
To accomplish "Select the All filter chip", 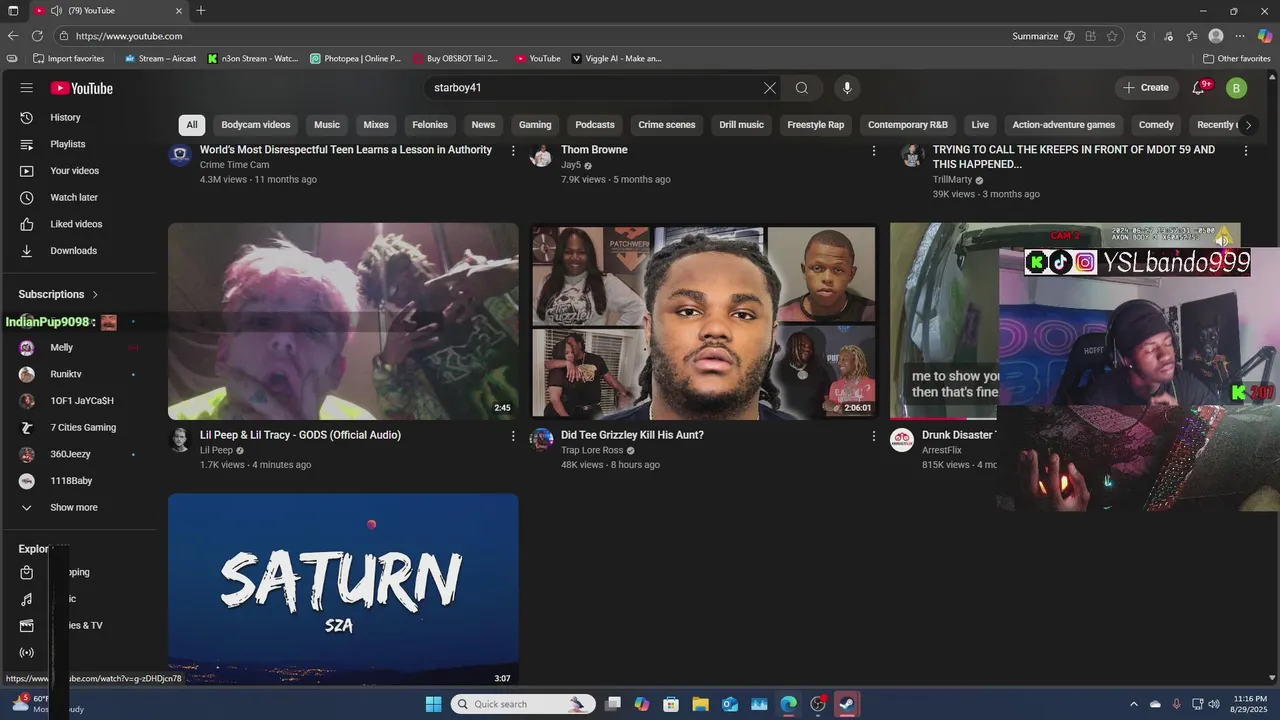I will pyautogui.click(x=192, y=125).
